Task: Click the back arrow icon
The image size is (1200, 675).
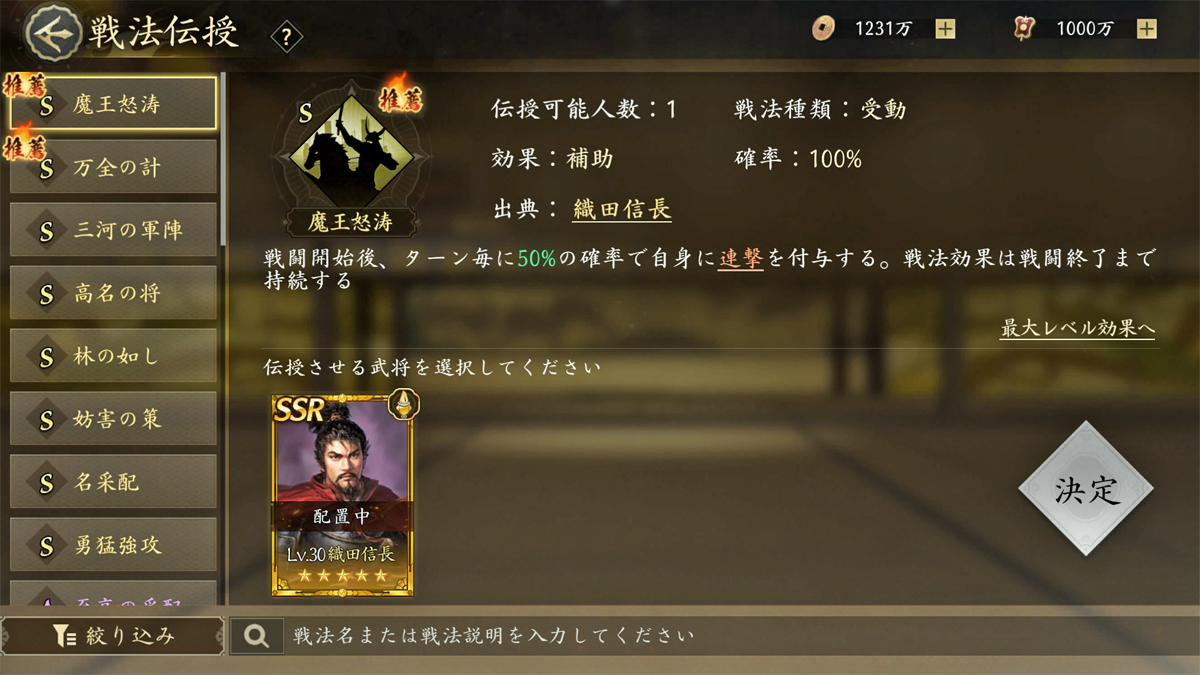Action: coord(51,33)
